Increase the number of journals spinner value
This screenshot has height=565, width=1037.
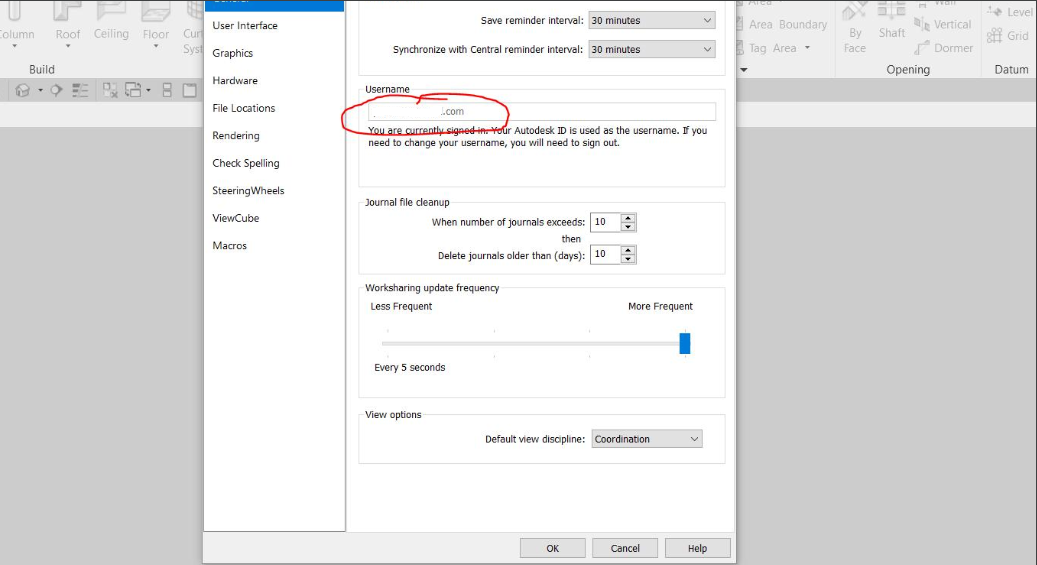coord(628,218)
